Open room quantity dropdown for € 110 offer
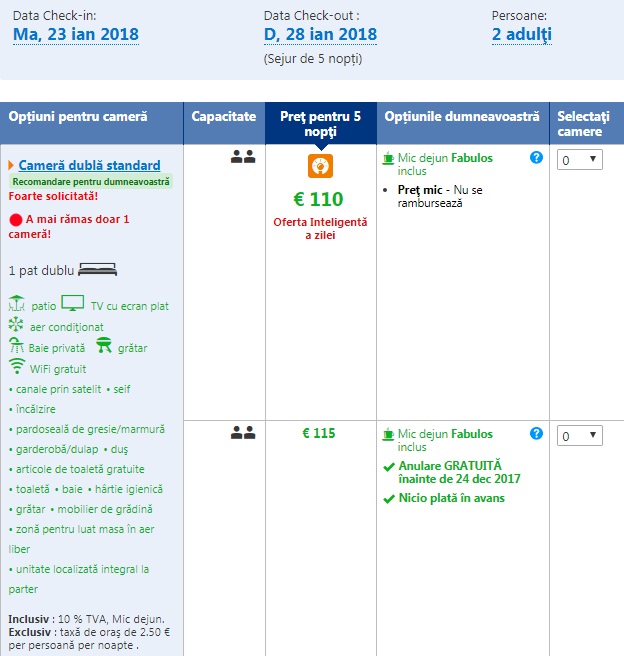Image resolution: width=624 pixels, height=656 pixels. 580,159
